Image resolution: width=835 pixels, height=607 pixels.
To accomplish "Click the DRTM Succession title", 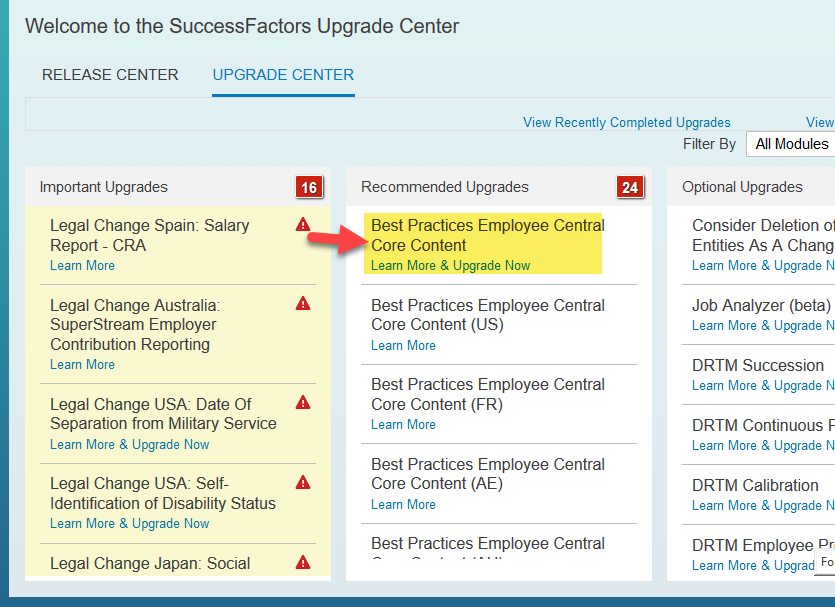I will coord(758,366).
